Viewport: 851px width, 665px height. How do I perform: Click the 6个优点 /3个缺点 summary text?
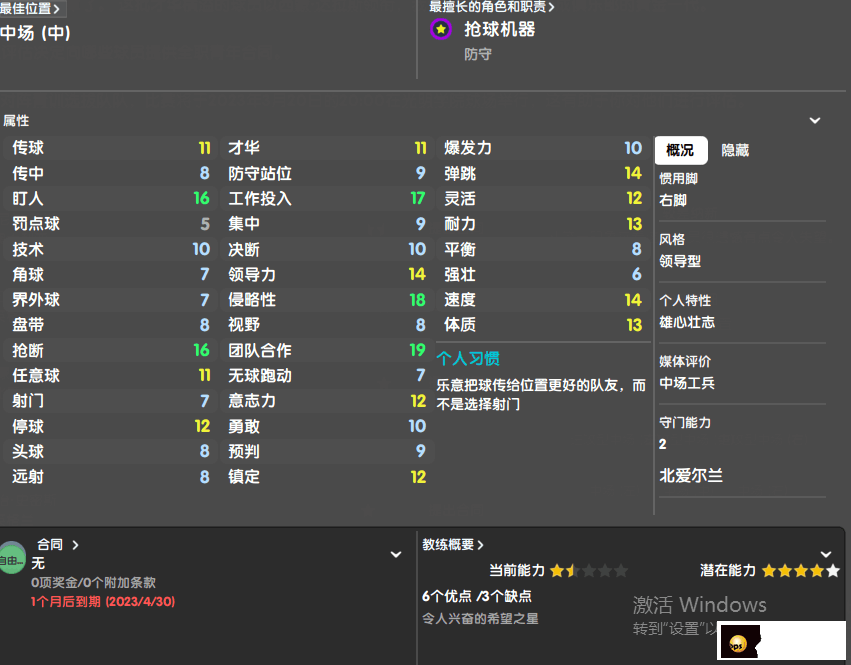click(476, 596)
